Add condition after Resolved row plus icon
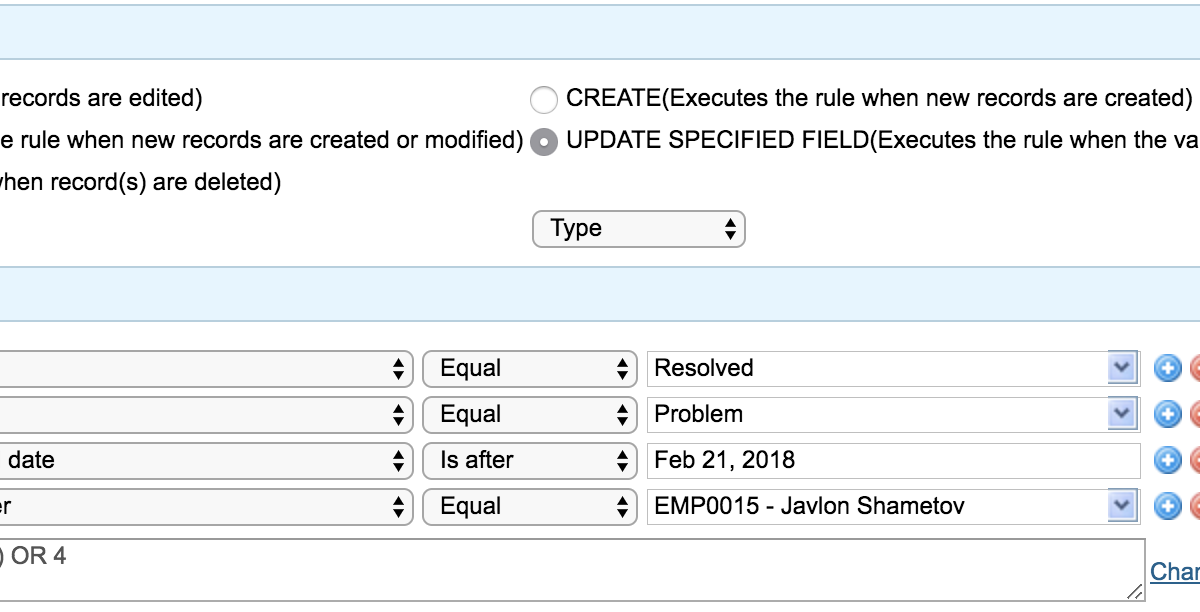Viewport: 1200px width, 612px height. tap(1167, 369)
